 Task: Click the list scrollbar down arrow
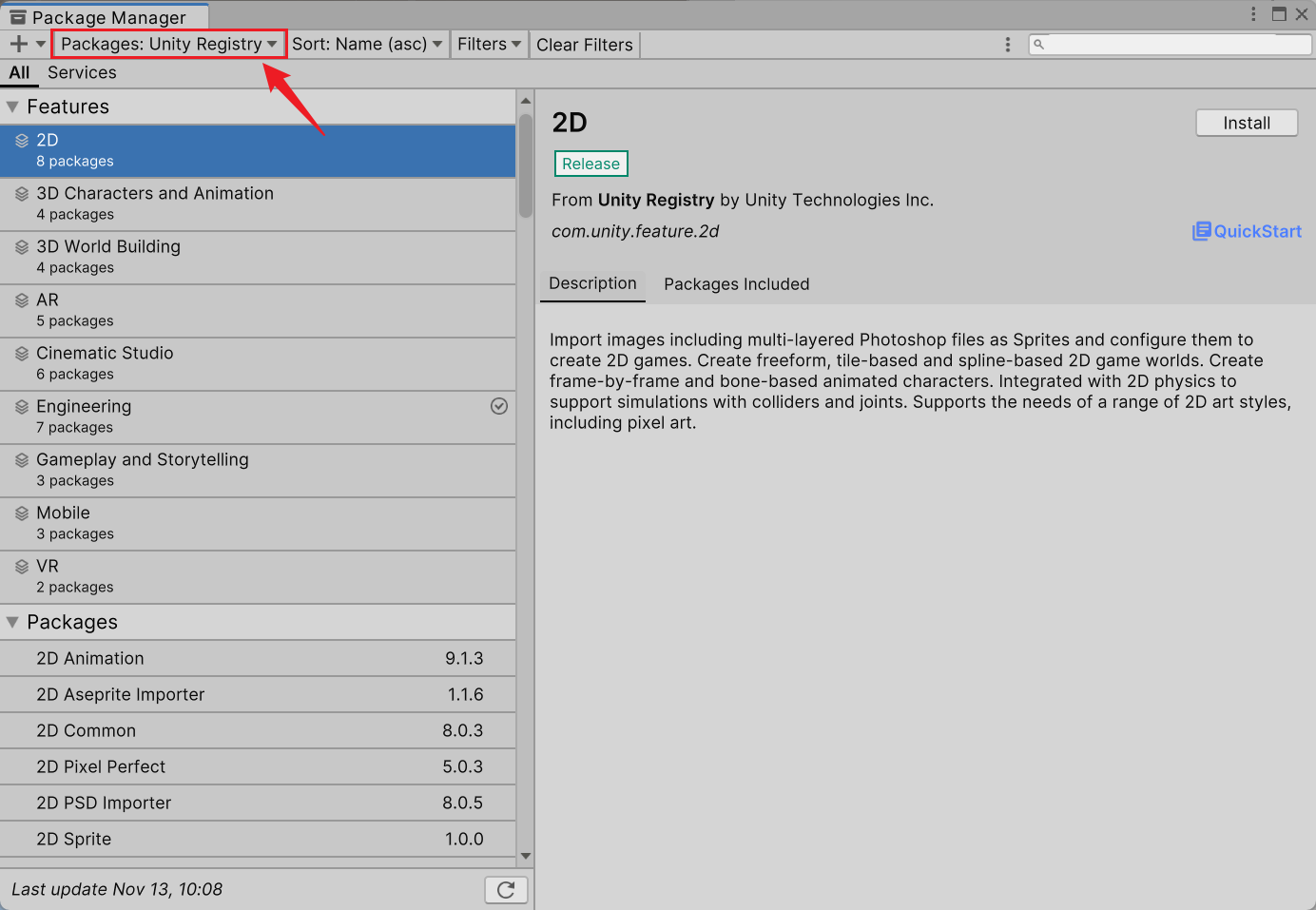526,856
